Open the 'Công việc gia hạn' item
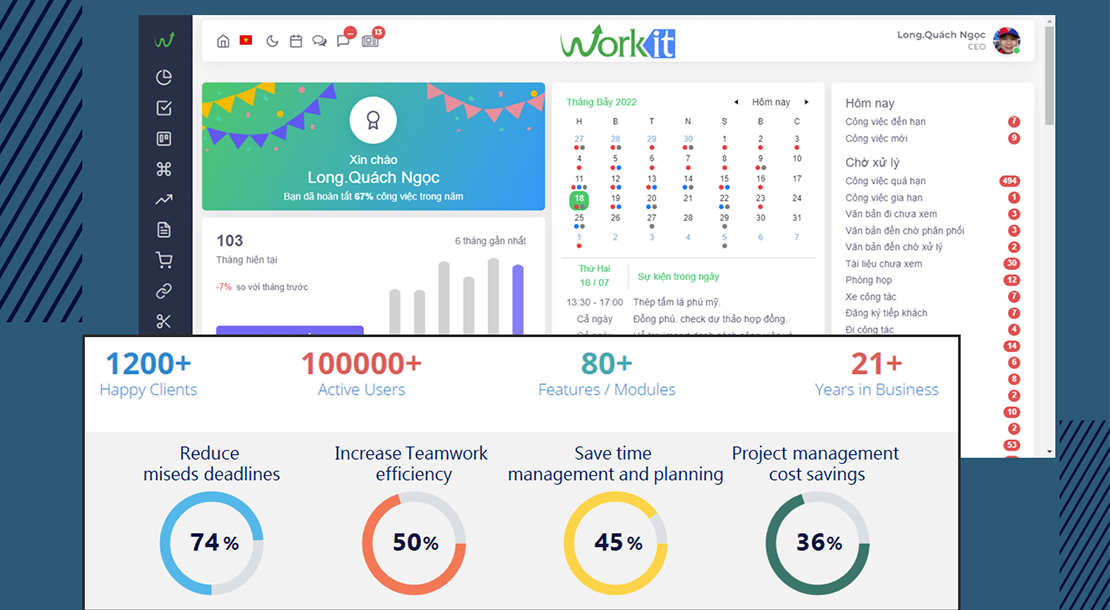This screenshot has width=1110, height=610. pos(883,197)
